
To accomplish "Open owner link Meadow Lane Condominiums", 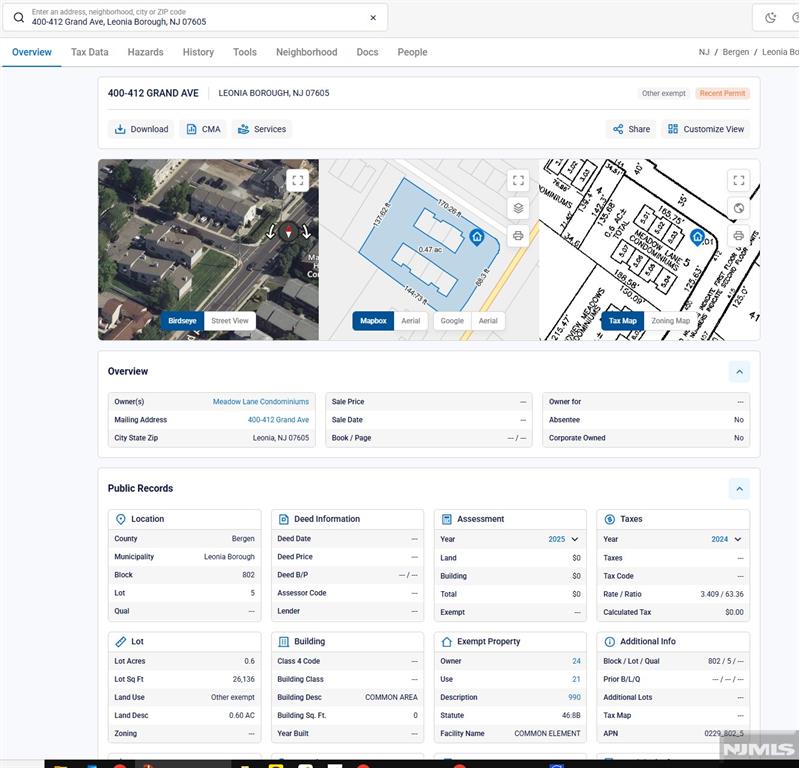I will pos(261,402).
